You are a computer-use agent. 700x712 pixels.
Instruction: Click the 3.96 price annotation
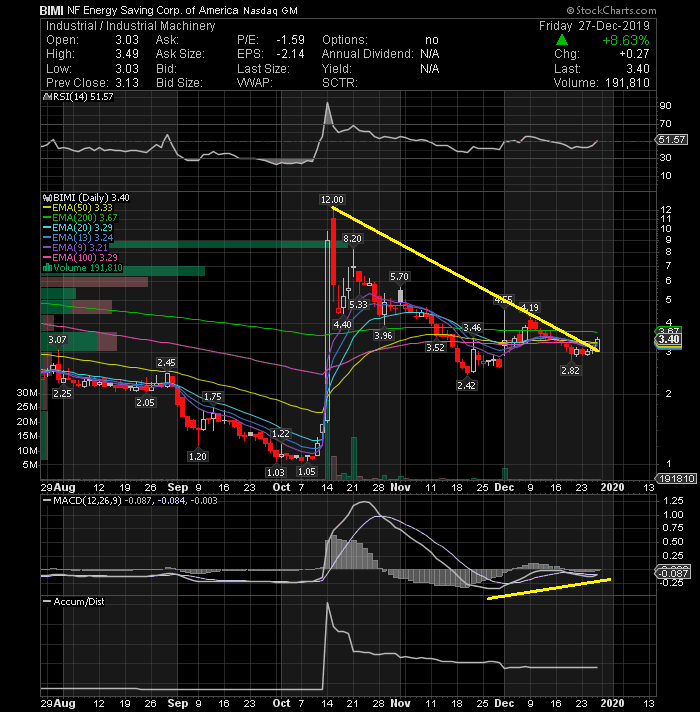(383, 336)
